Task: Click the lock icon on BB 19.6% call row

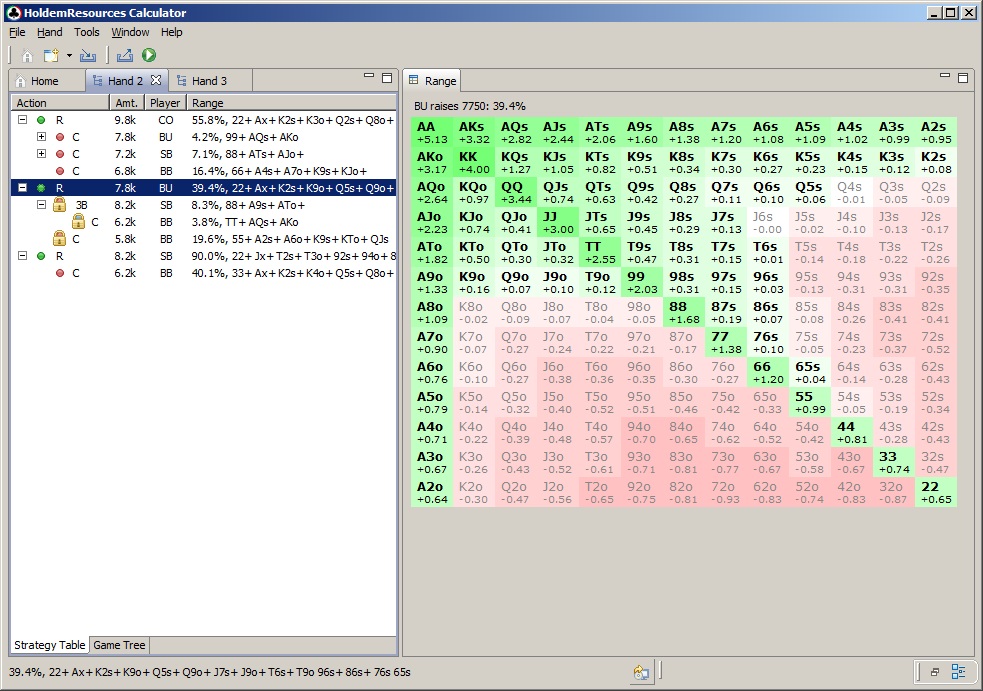Action: click(x=60, y=238)
